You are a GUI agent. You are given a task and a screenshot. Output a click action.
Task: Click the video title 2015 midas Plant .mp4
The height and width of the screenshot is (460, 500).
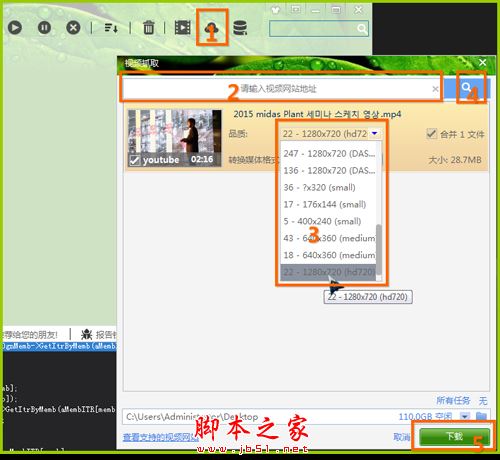[x=317, y=114]
